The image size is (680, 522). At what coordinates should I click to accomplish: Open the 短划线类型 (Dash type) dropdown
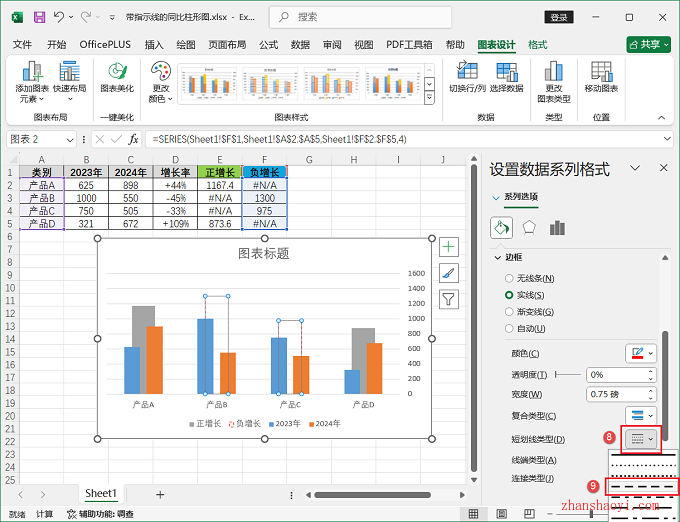click(x=640, y=439)
